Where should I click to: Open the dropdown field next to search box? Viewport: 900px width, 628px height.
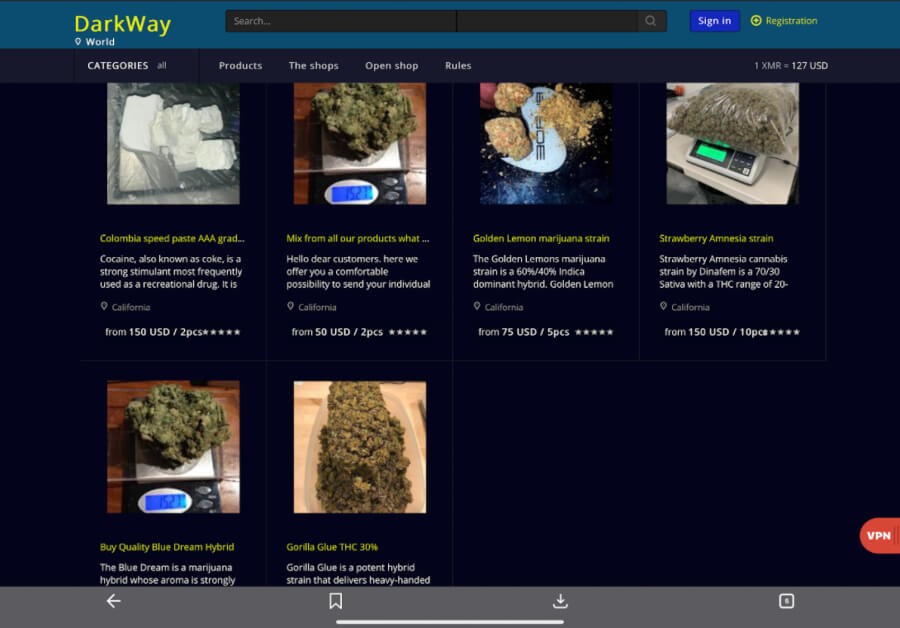pos(547,21)
